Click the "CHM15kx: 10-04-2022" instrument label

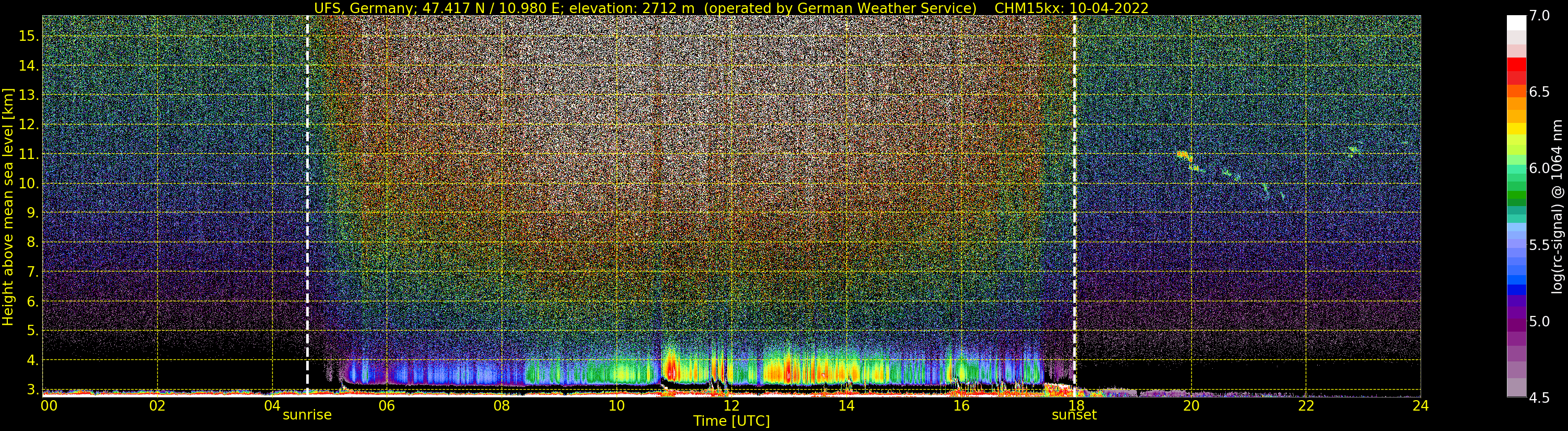[x=1071, y=8]
